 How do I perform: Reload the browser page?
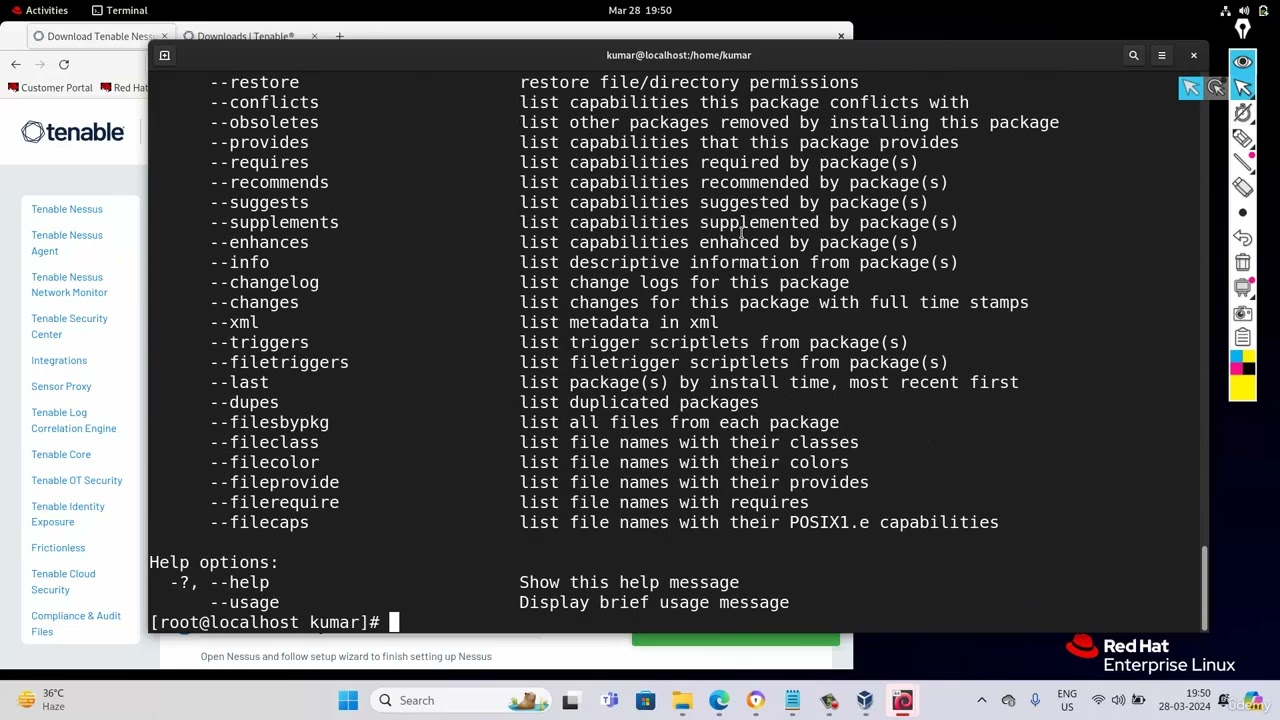click(63, 64)
